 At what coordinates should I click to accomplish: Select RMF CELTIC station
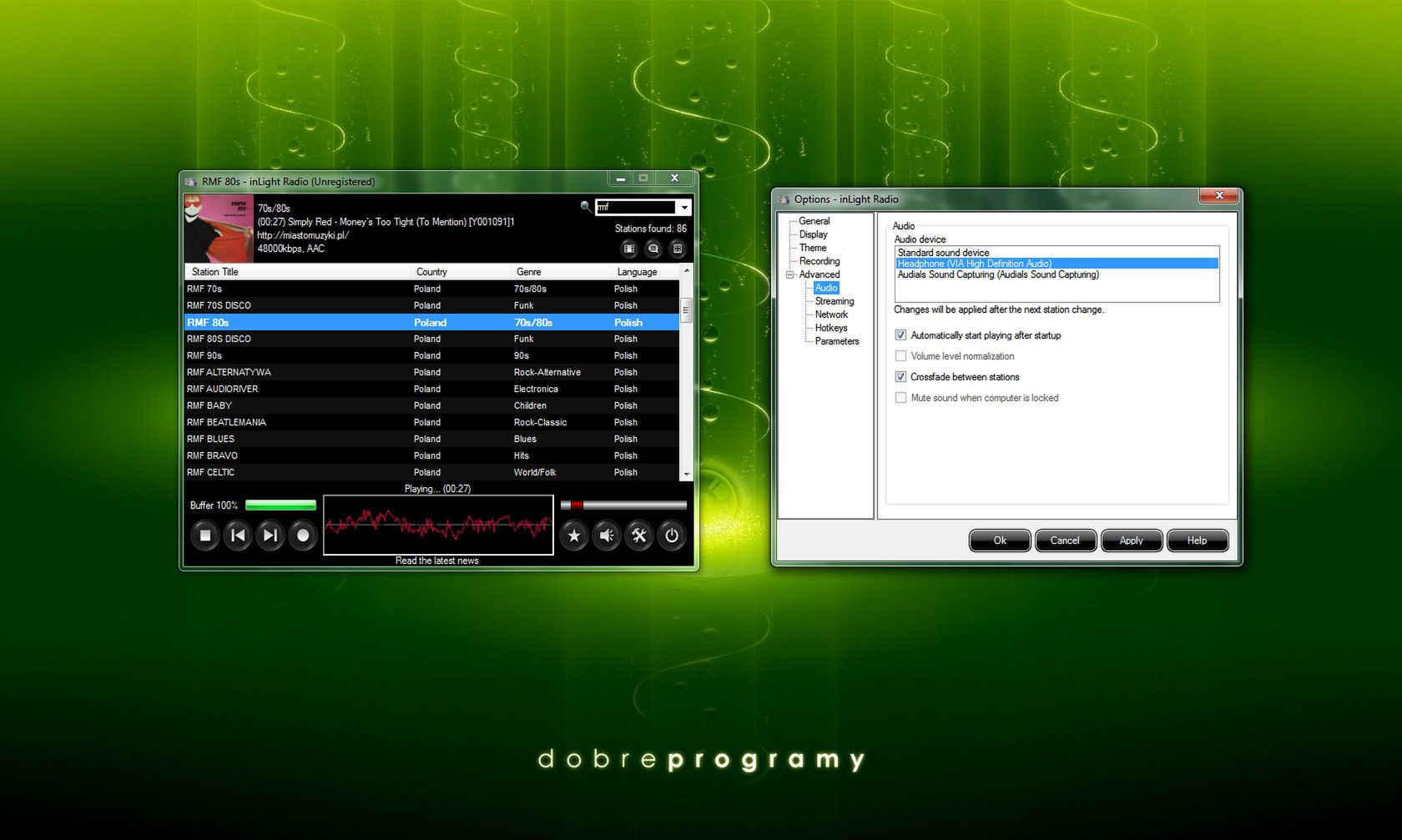click(x=432, y=472)
